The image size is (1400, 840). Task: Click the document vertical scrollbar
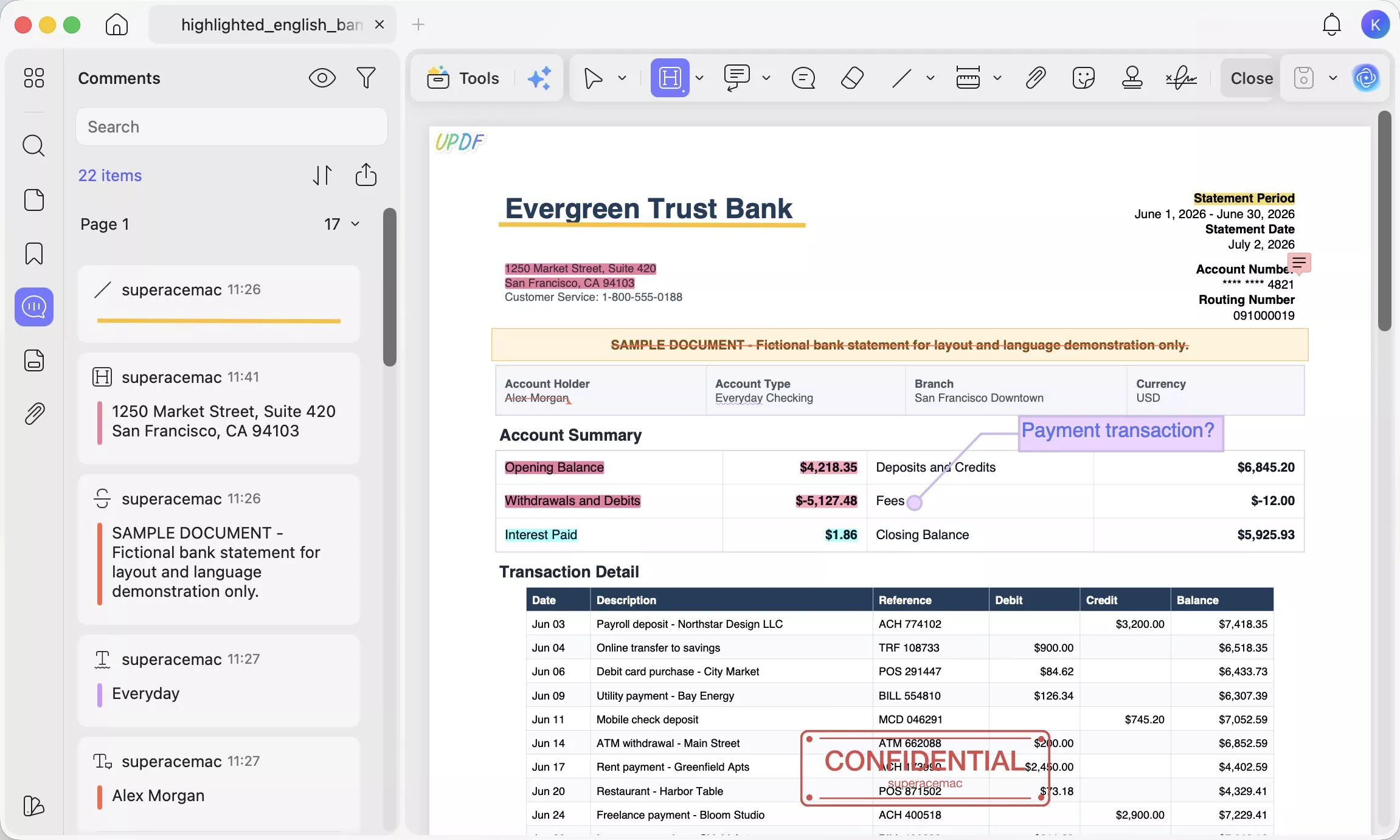click(1385, 221)
